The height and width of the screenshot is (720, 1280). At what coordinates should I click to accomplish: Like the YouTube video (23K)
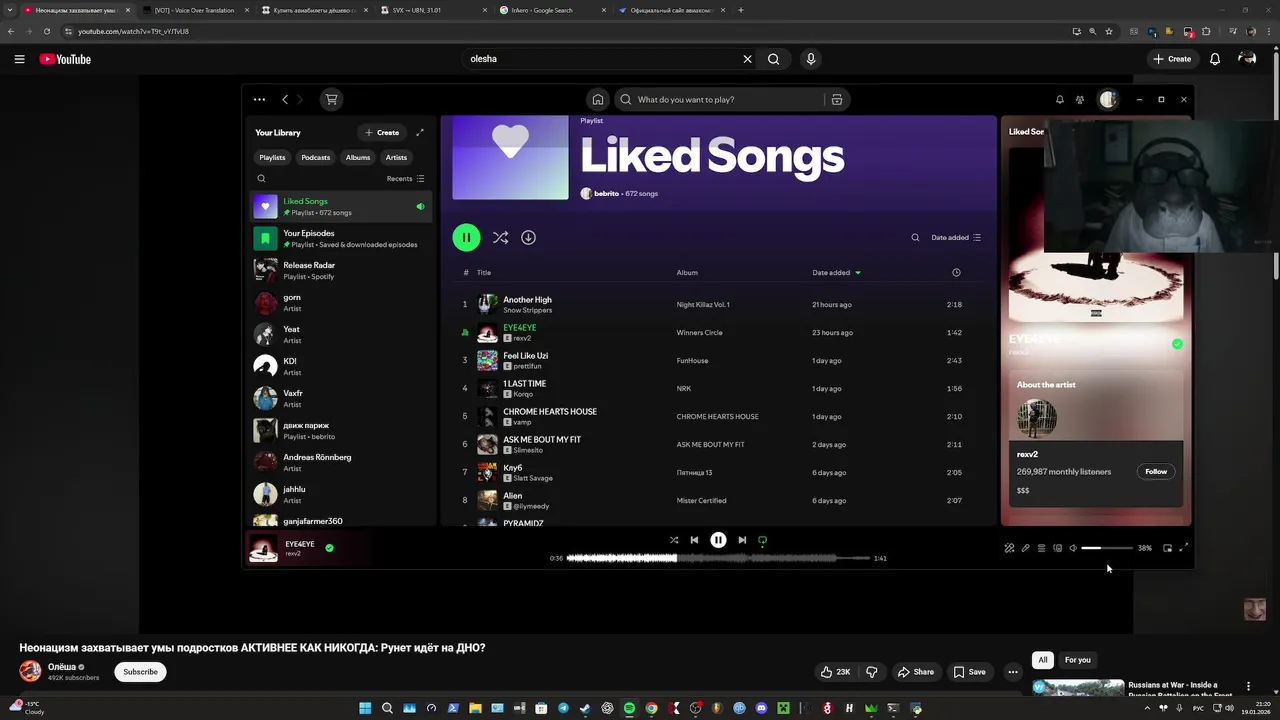point(835,672)
